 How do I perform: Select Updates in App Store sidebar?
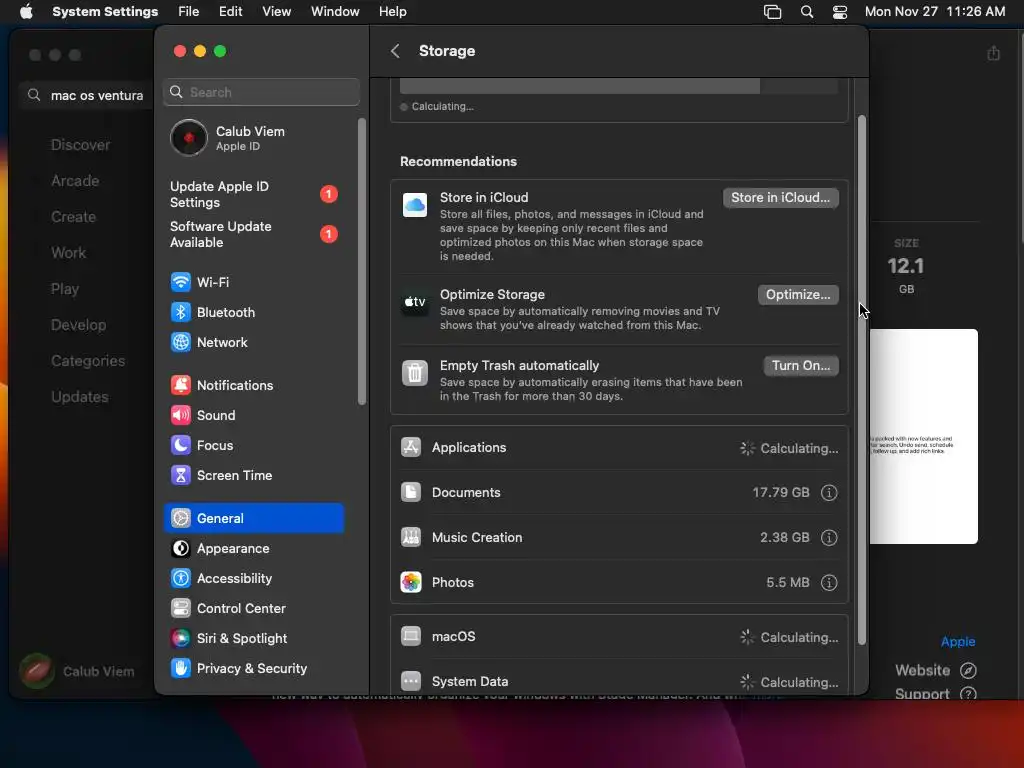click(x=80, y=397)
